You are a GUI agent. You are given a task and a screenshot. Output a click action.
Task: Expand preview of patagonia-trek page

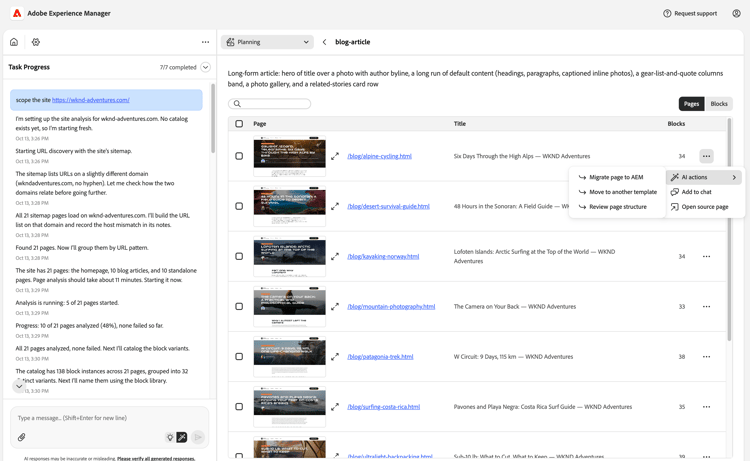coord(335,357)
